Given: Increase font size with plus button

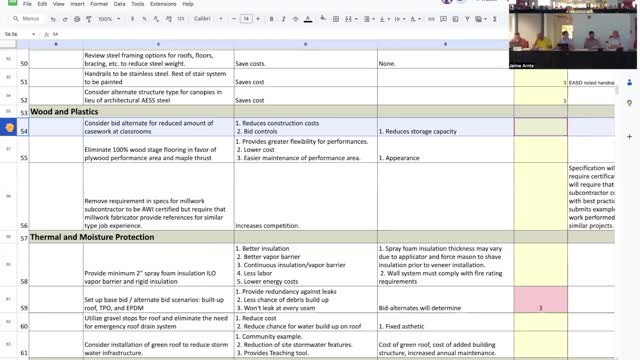Looking at the screenshot, I should pos(258,19).
